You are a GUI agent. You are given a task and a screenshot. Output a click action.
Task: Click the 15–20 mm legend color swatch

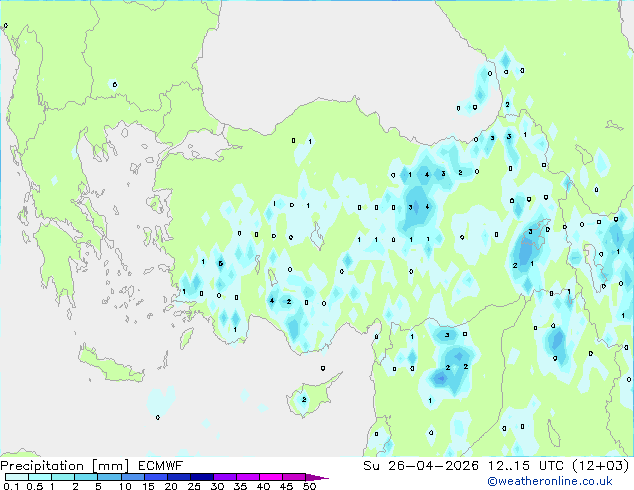pos(156,477)
